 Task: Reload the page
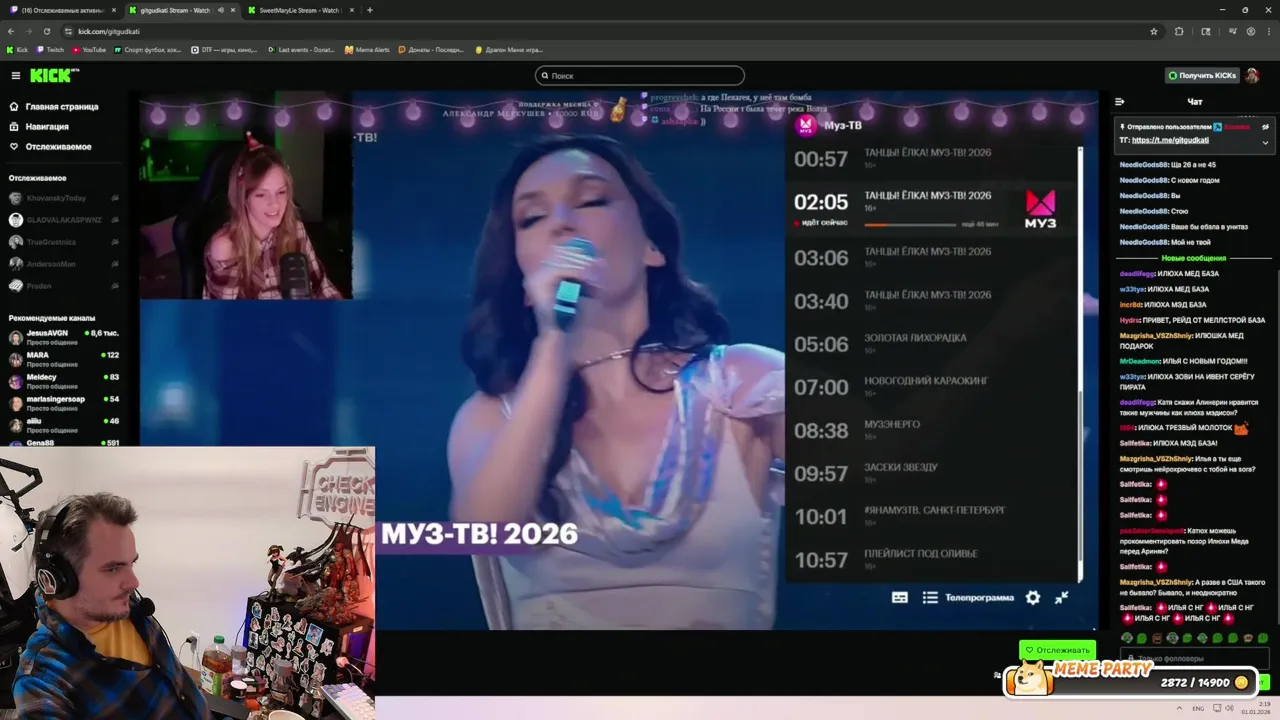[46, 31]
